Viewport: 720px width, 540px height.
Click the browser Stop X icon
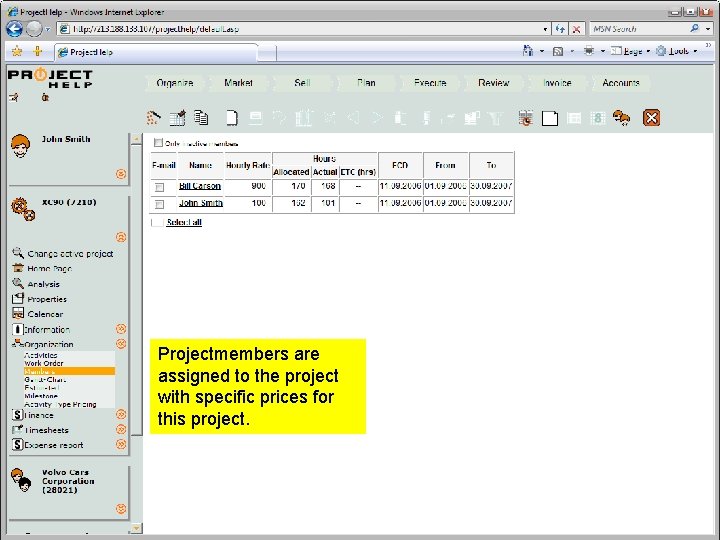coord(576,29)
